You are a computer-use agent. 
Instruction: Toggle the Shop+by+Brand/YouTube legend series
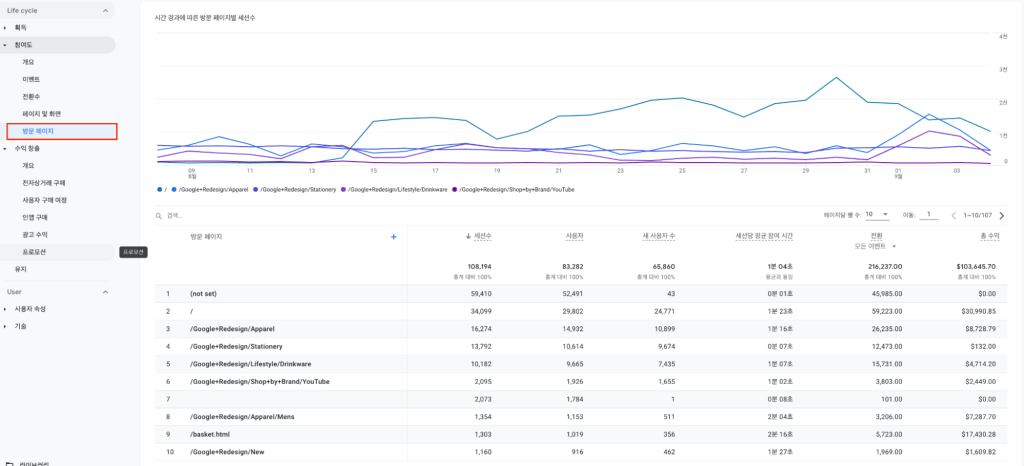[x=514, y=189]
